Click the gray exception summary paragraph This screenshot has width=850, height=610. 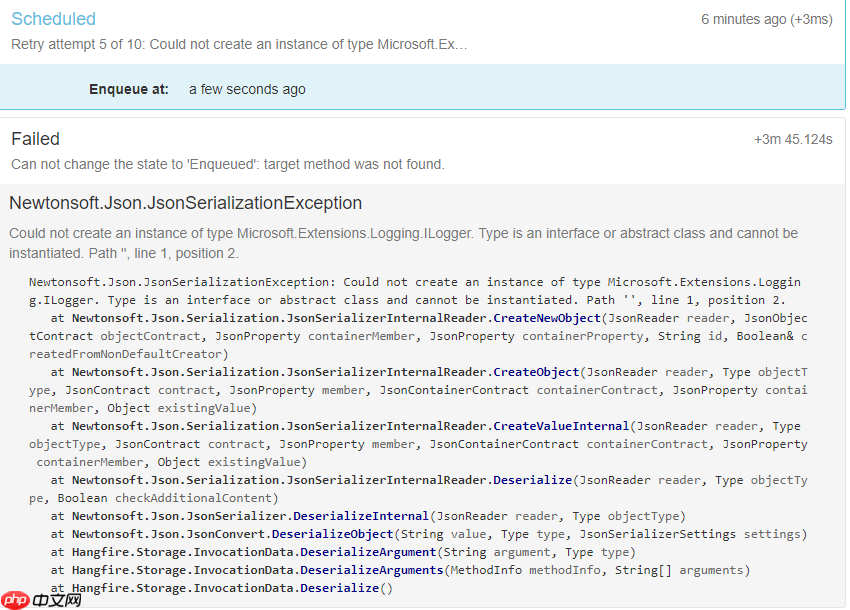tap(403, 243)
